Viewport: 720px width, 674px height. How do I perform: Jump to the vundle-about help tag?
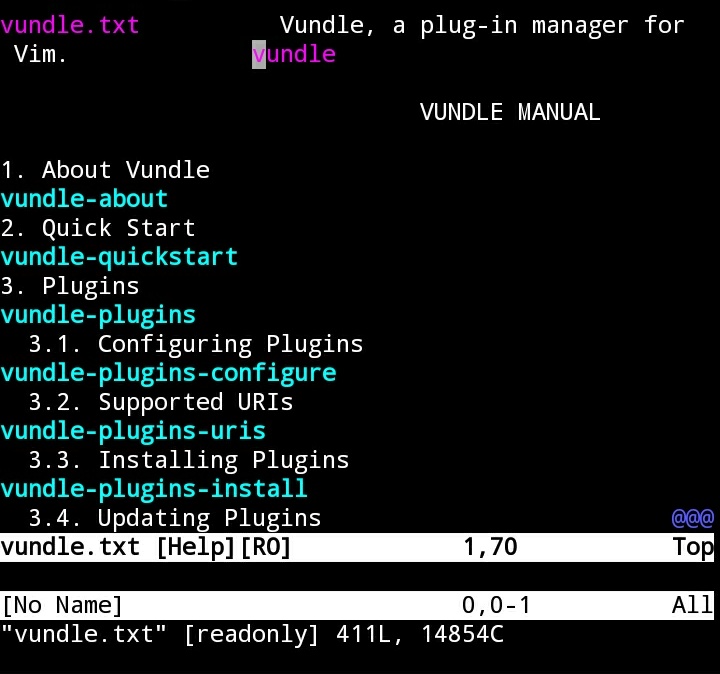click(84, 199)
